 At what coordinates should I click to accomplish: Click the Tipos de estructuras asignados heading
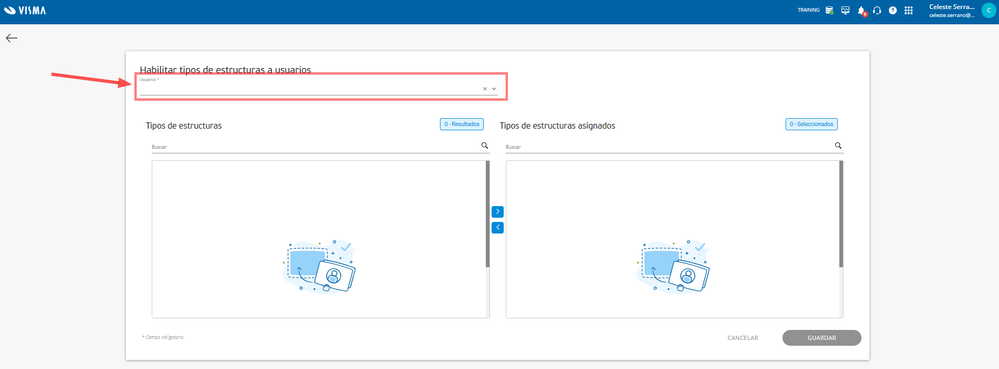557,126
